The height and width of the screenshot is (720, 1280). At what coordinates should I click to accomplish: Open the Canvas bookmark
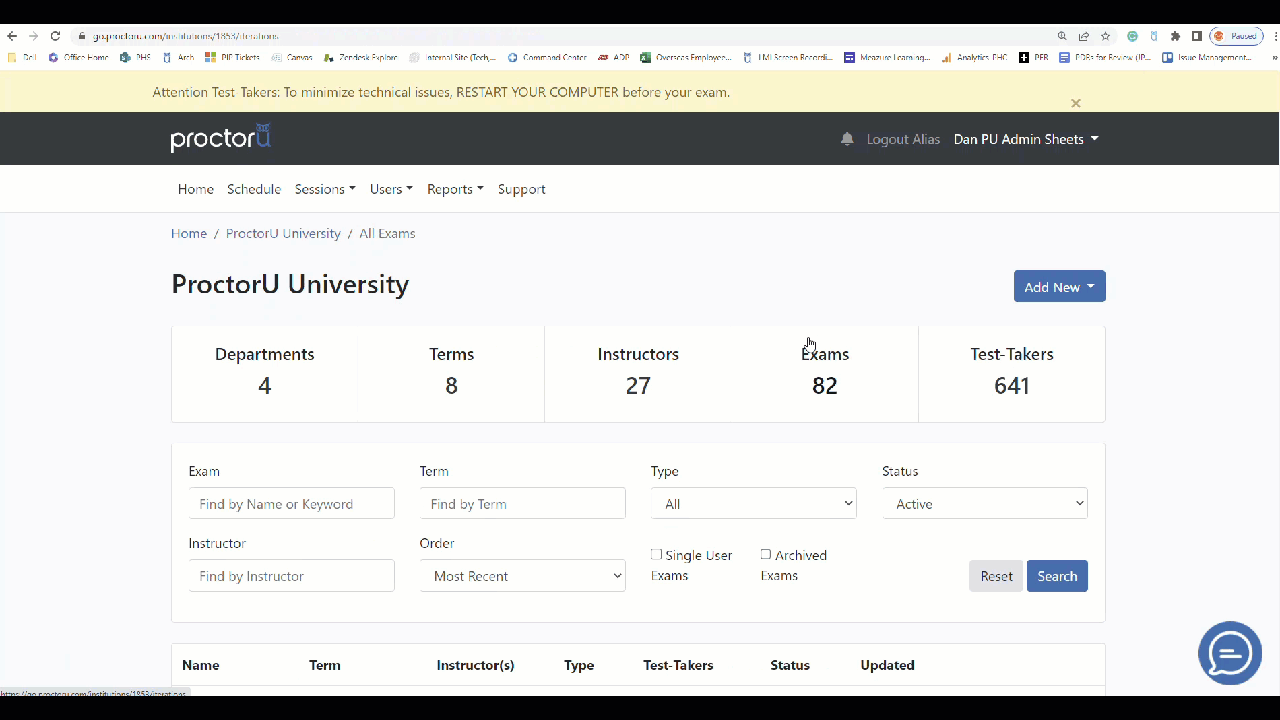pyautogui.click(x=292, y=58)
